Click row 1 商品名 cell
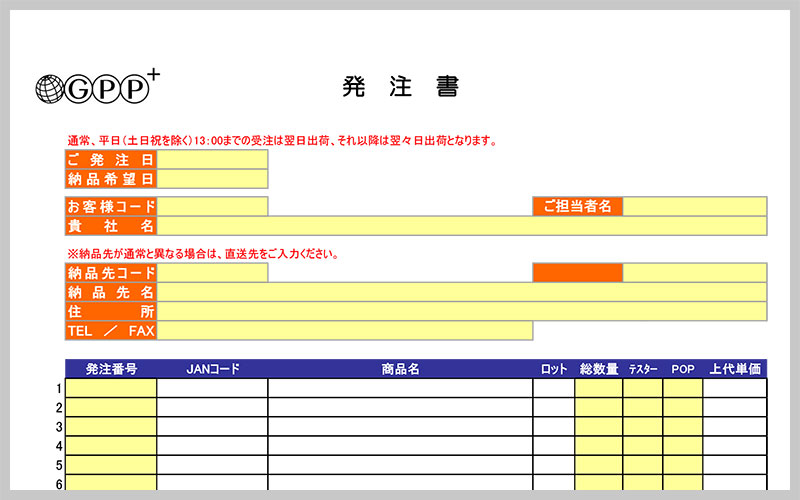Screen dimensions: 800x500 401,388
